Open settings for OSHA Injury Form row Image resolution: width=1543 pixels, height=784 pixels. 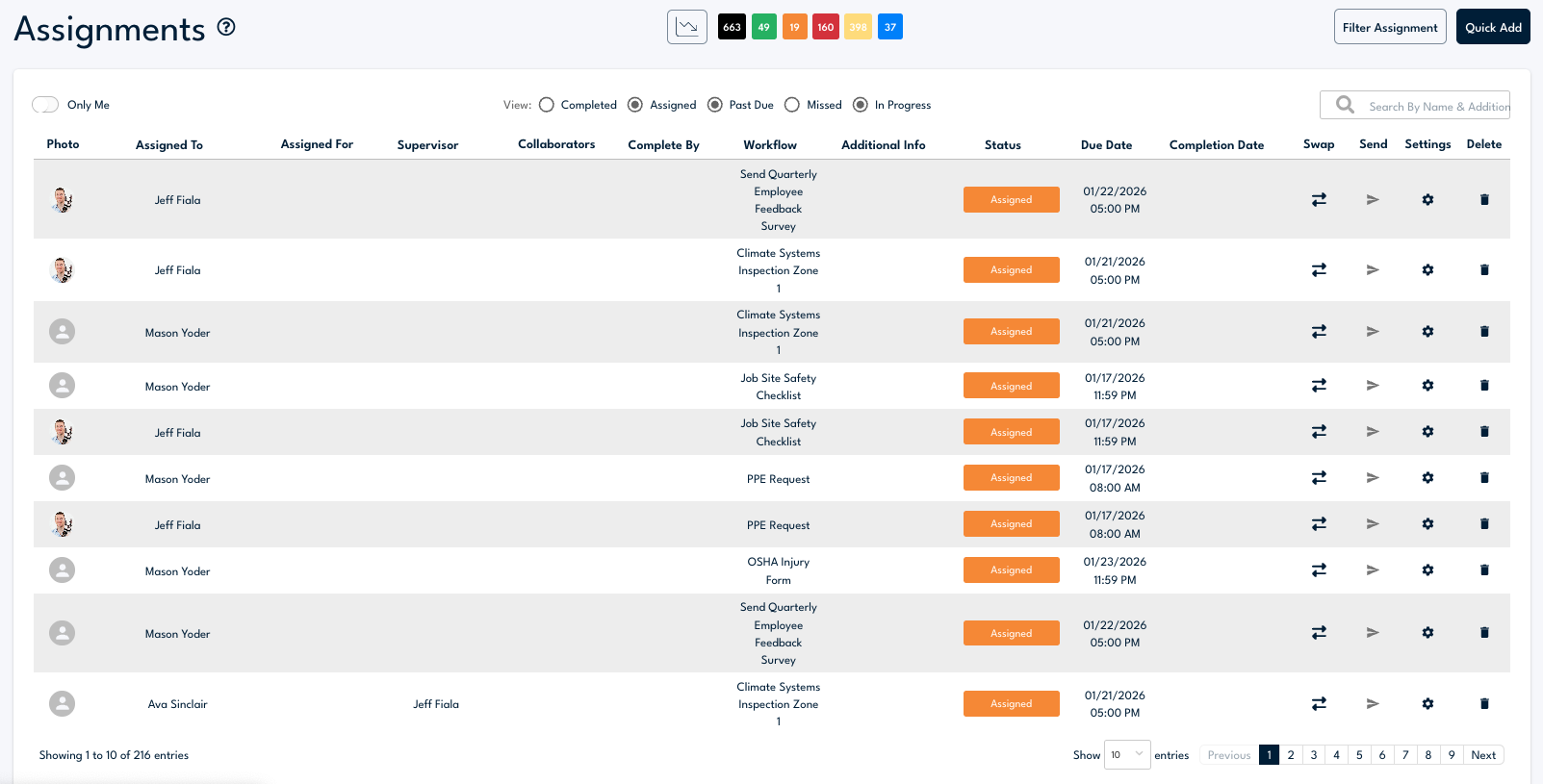(1427, 570)
